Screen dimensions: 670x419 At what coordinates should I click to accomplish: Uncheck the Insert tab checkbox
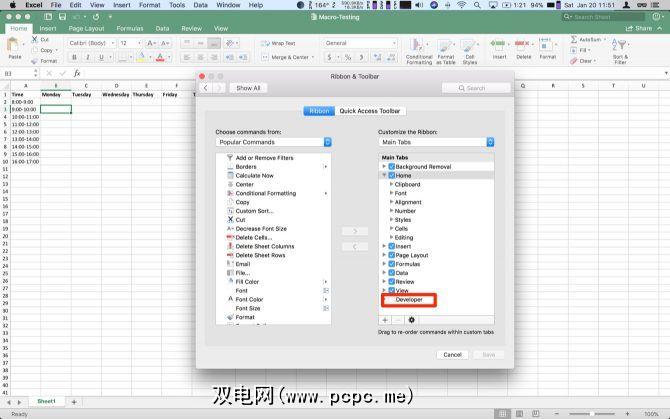[x=391, y=246]
